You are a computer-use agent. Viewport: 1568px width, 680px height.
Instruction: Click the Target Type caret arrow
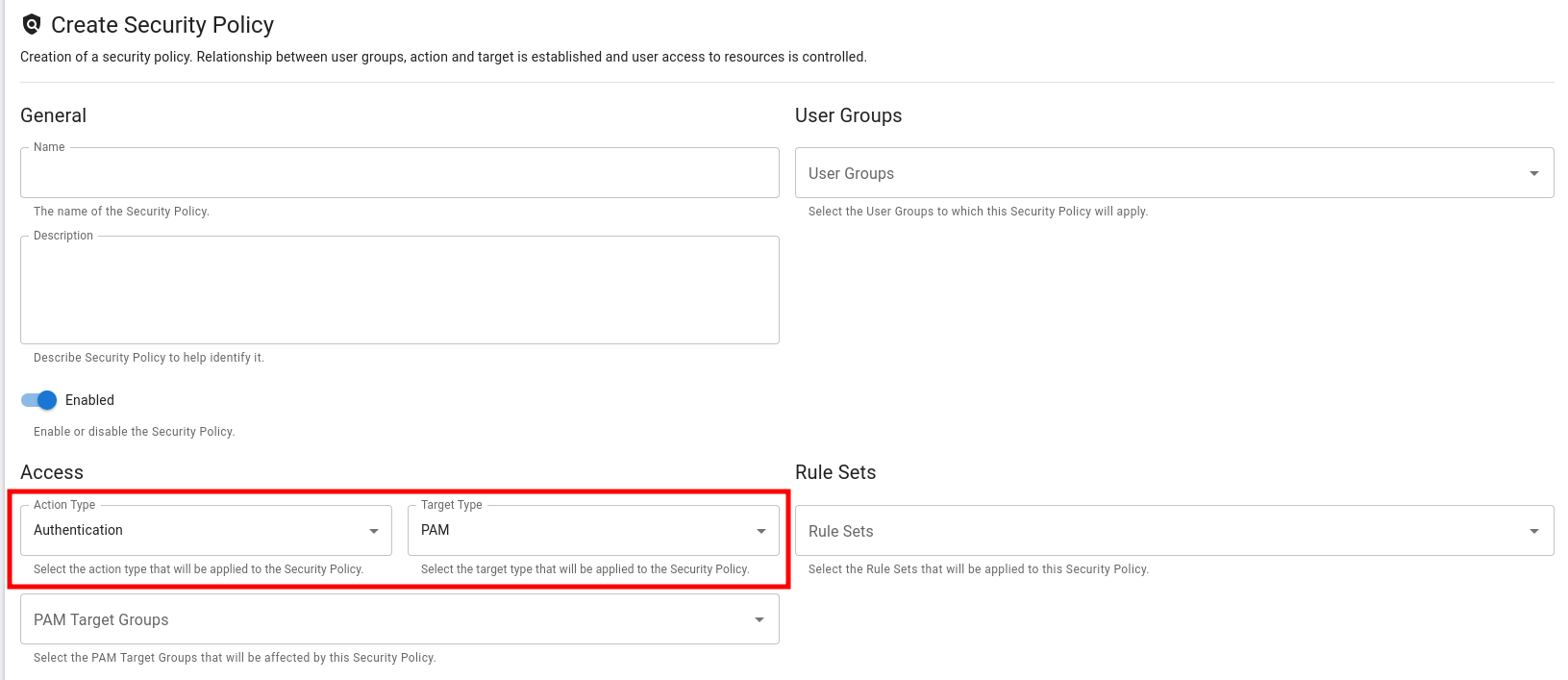click(x=760, y=531)
